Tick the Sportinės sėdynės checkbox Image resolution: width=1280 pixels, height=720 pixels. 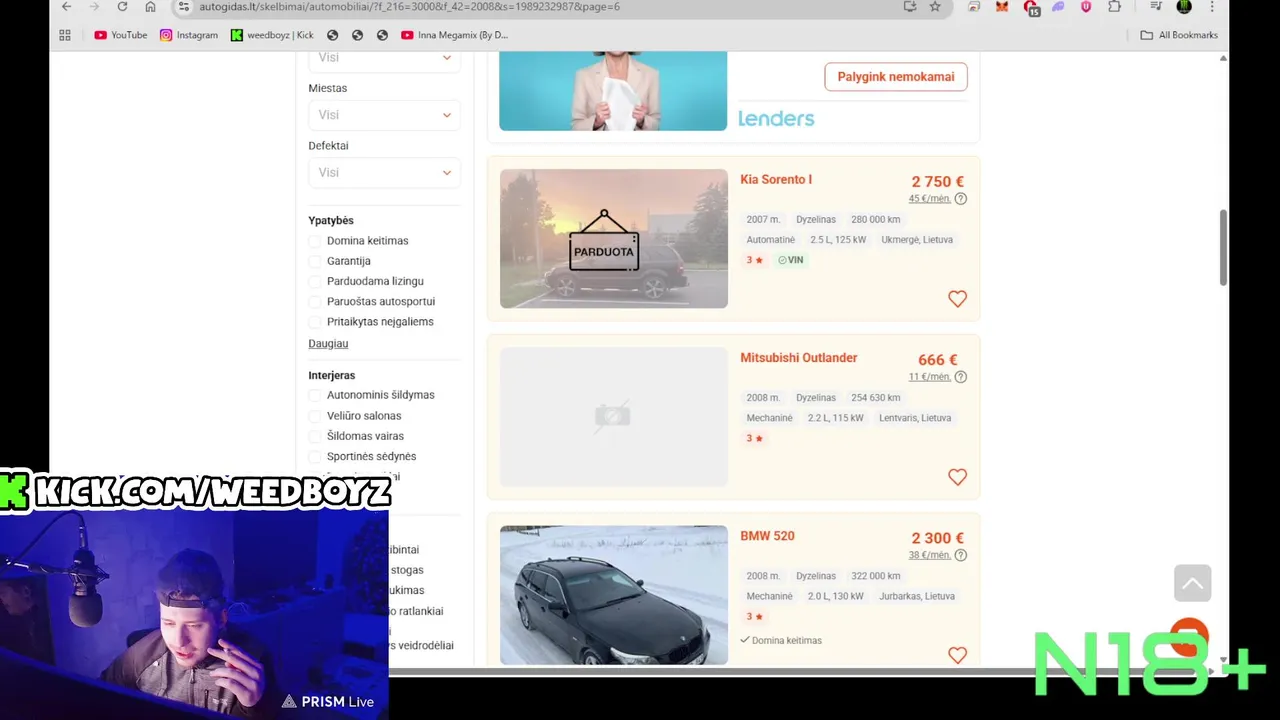(x=315, y=457)
